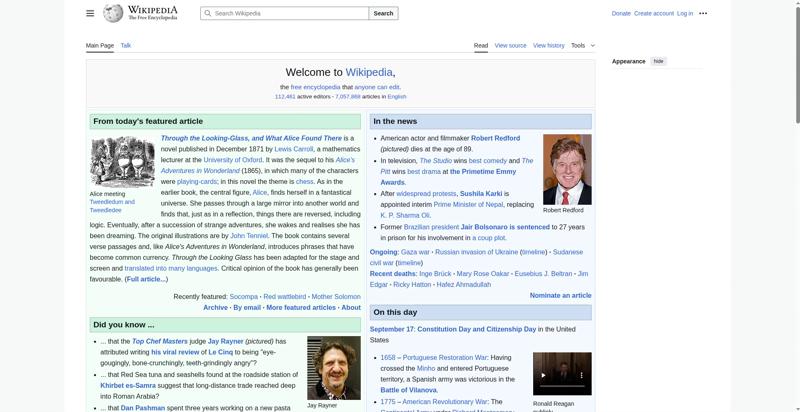
Task: Click the Donate link
Action: (621, 13)
